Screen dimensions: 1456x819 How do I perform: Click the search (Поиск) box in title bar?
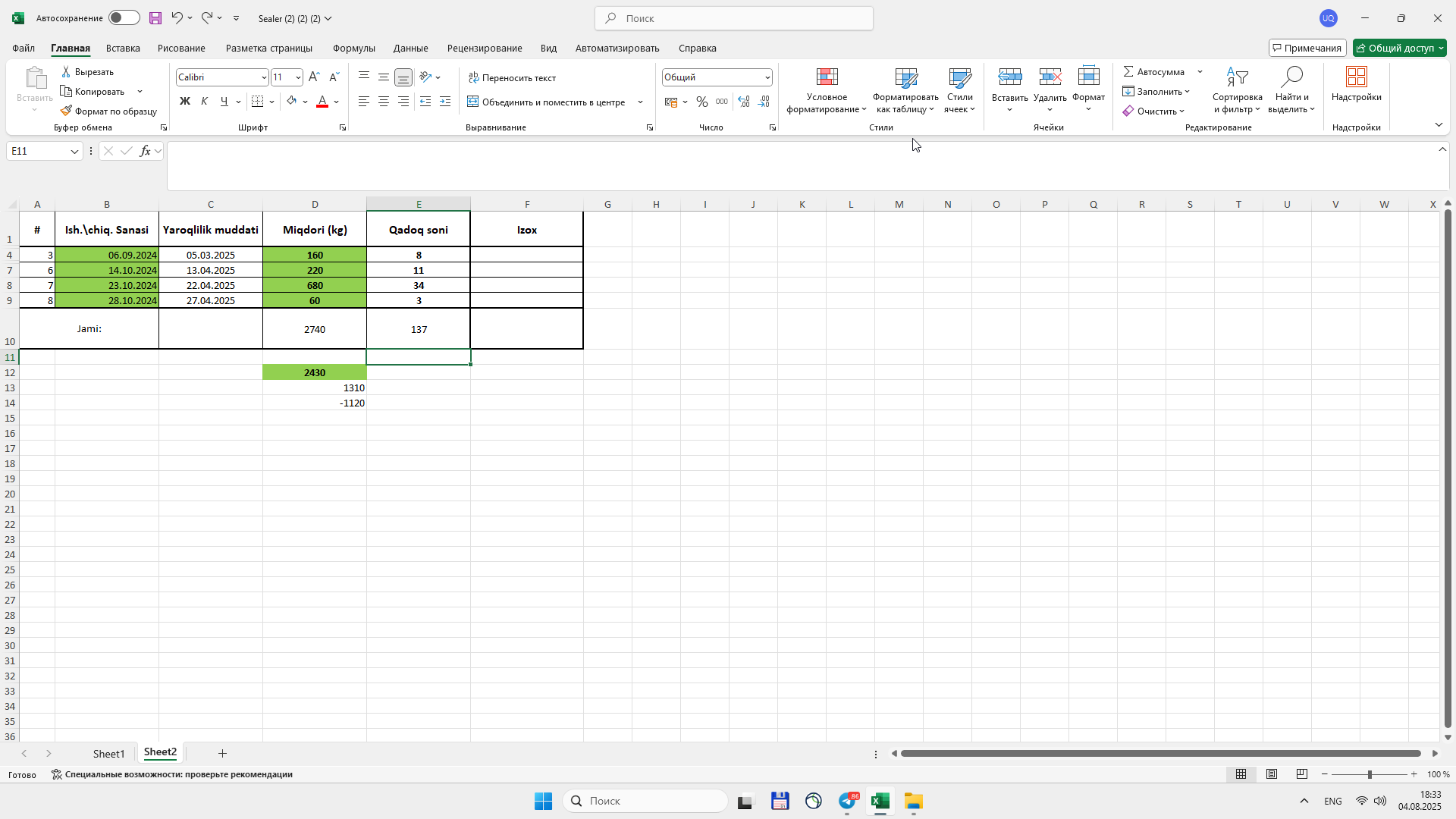[734, 18]
